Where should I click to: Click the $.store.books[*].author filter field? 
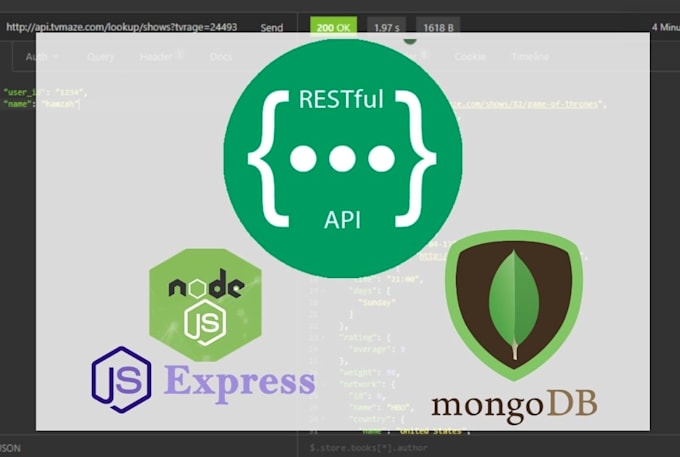point(369,447)
